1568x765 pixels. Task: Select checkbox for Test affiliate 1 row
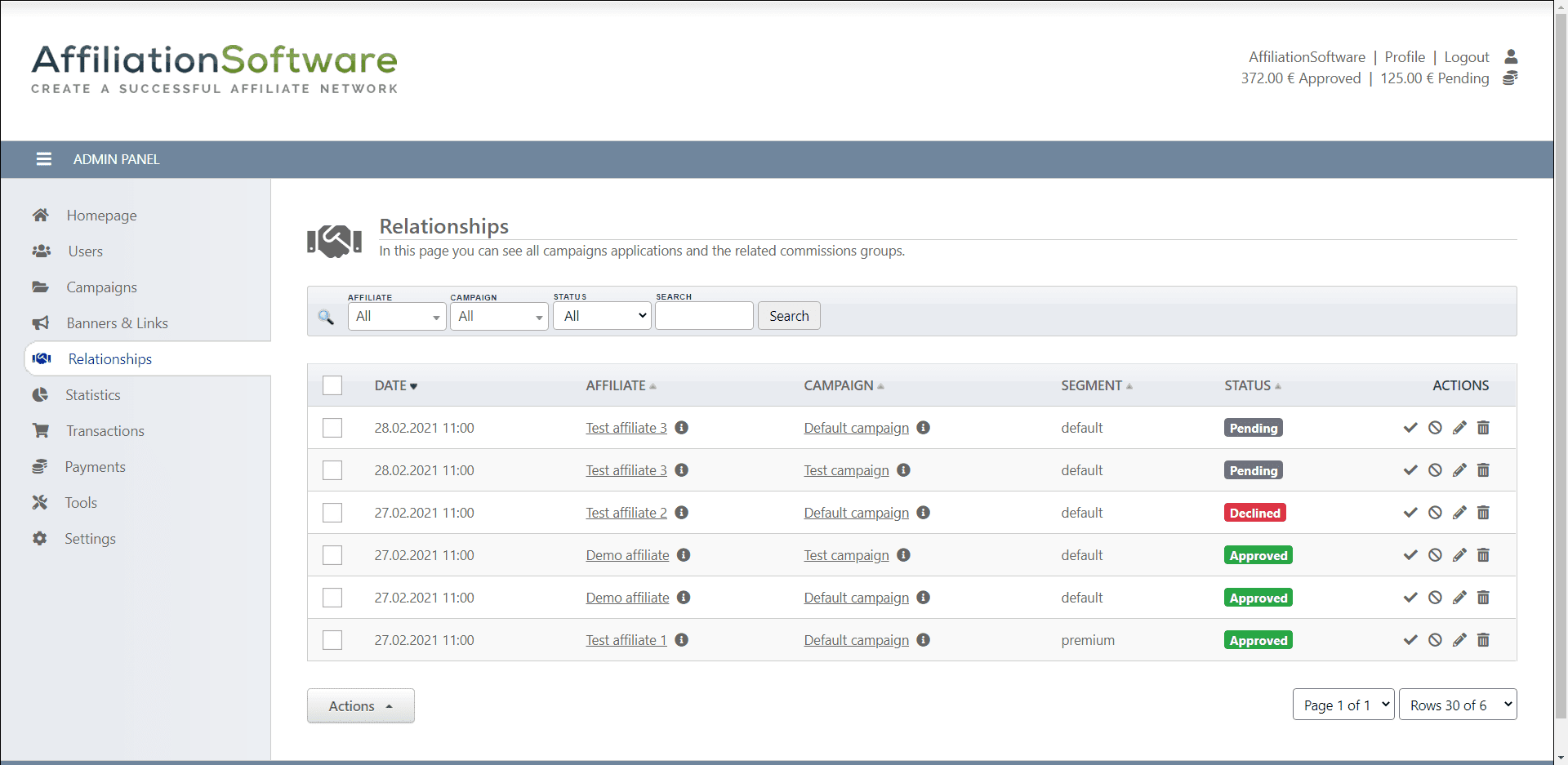pyautogui.click(x=332, y=640)
